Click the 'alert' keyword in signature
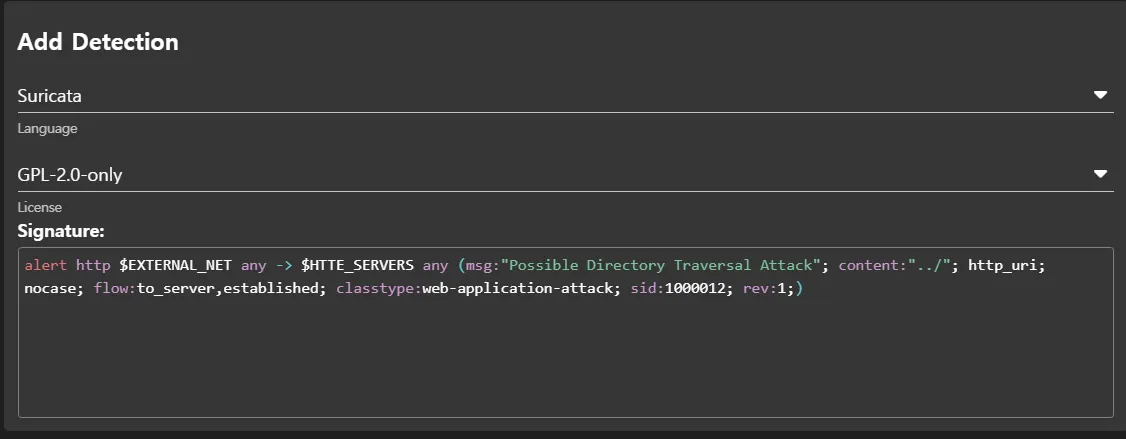This screenshot has height=439, width=1126. coord(45,265)
